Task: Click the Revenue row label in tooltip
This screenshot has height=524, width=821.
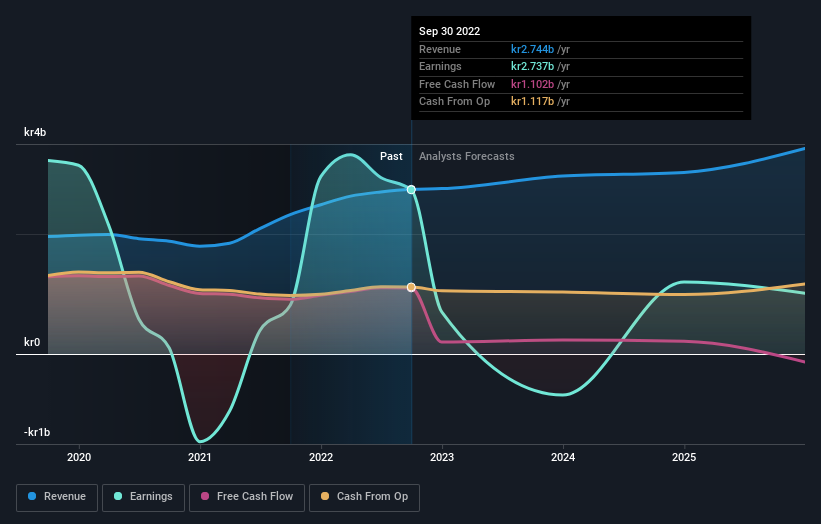Action: pos(440,49)
